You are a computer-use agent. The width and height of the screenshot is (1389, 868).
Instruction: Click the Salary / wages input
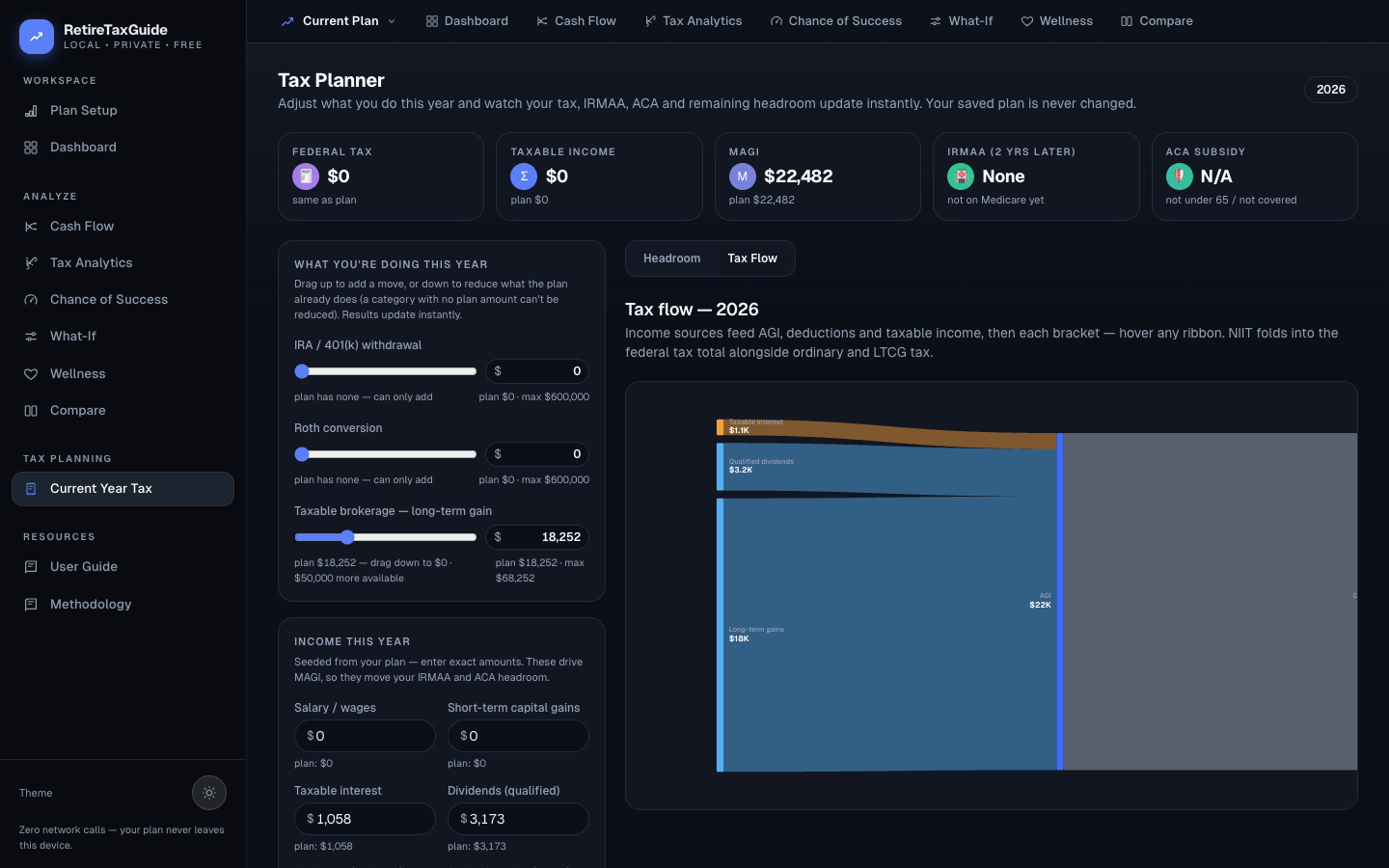[365, 736]
